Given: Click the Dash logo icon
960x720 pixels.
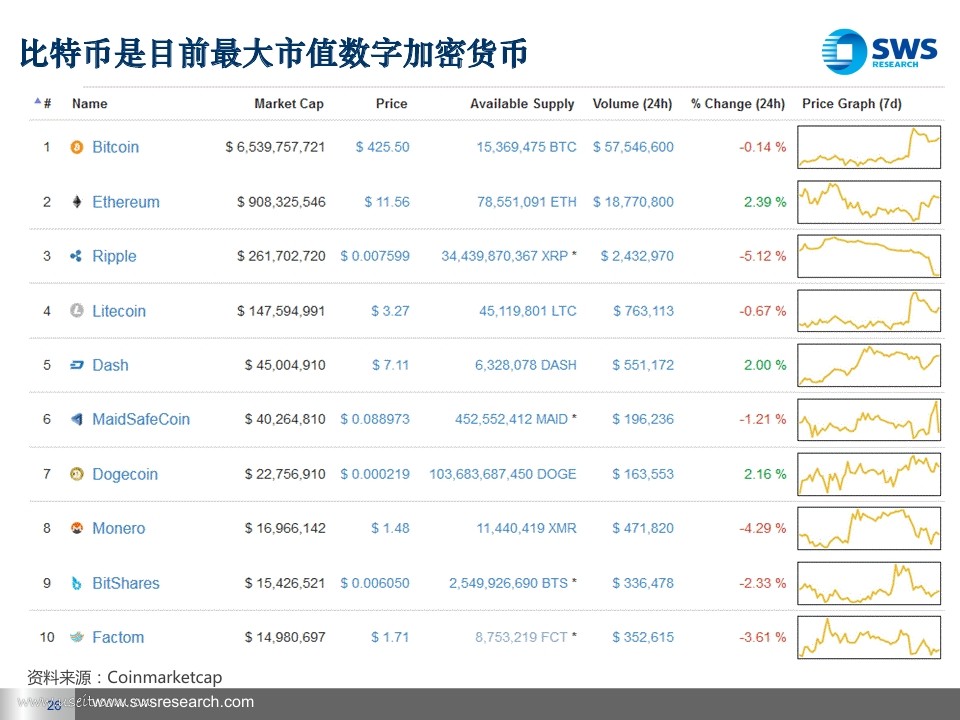Looking at the screenshot, I should [x=77, y=365].
